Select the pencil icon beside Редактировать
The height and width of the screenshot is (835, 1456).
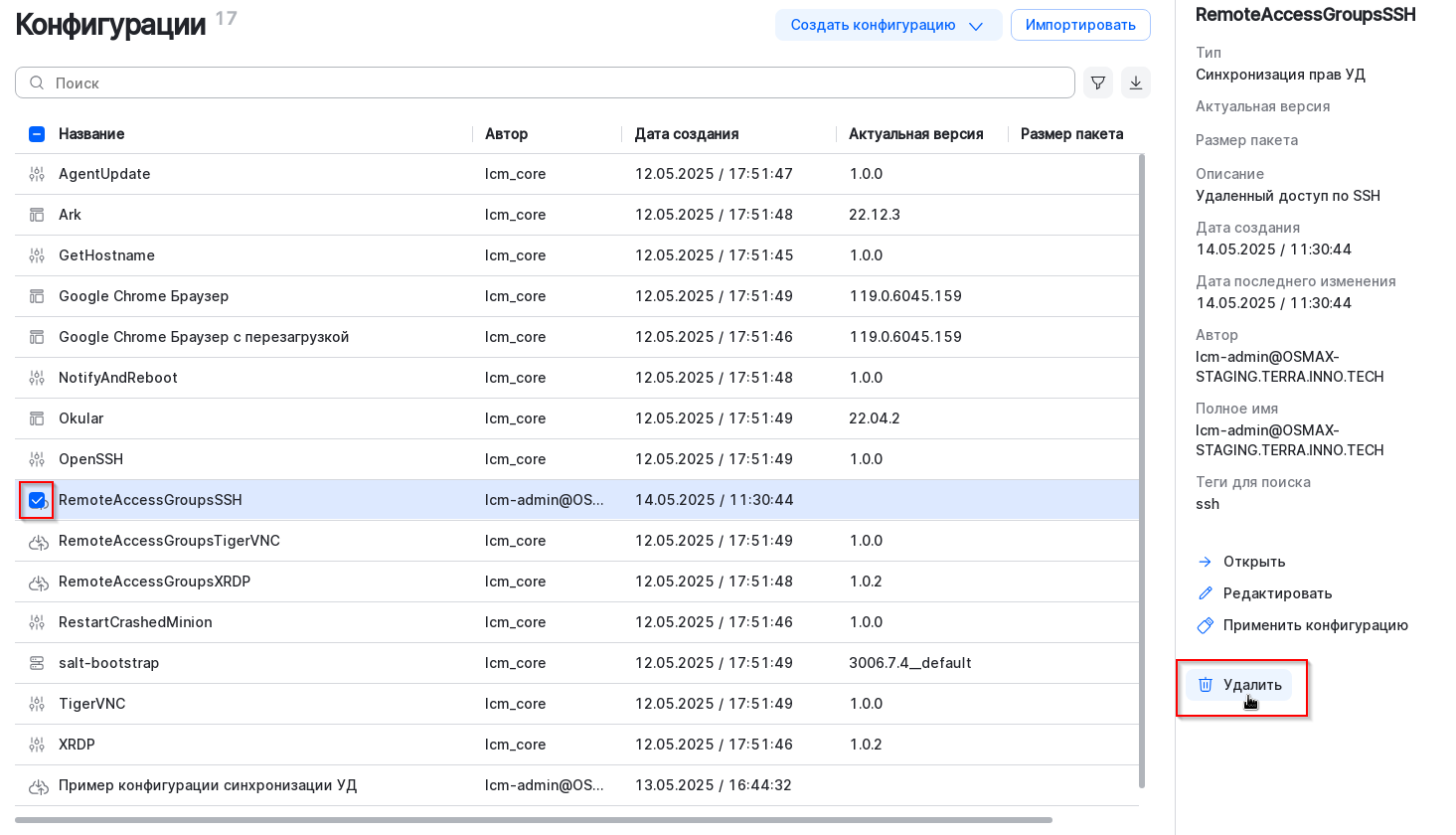pyautogui.click(x=1205, y=592)
